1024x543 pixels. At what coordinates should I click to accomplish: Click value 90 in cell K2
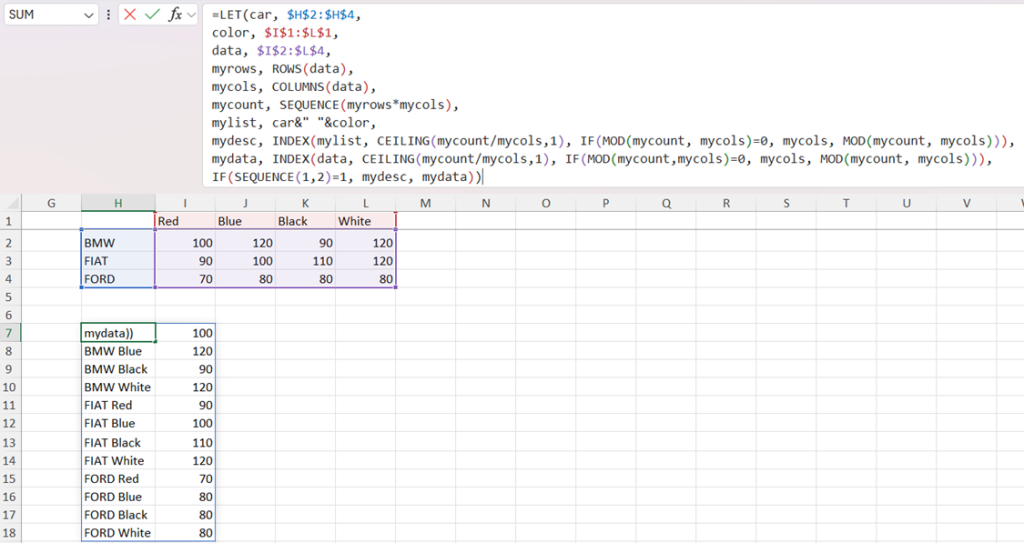(x=305, y=243)
